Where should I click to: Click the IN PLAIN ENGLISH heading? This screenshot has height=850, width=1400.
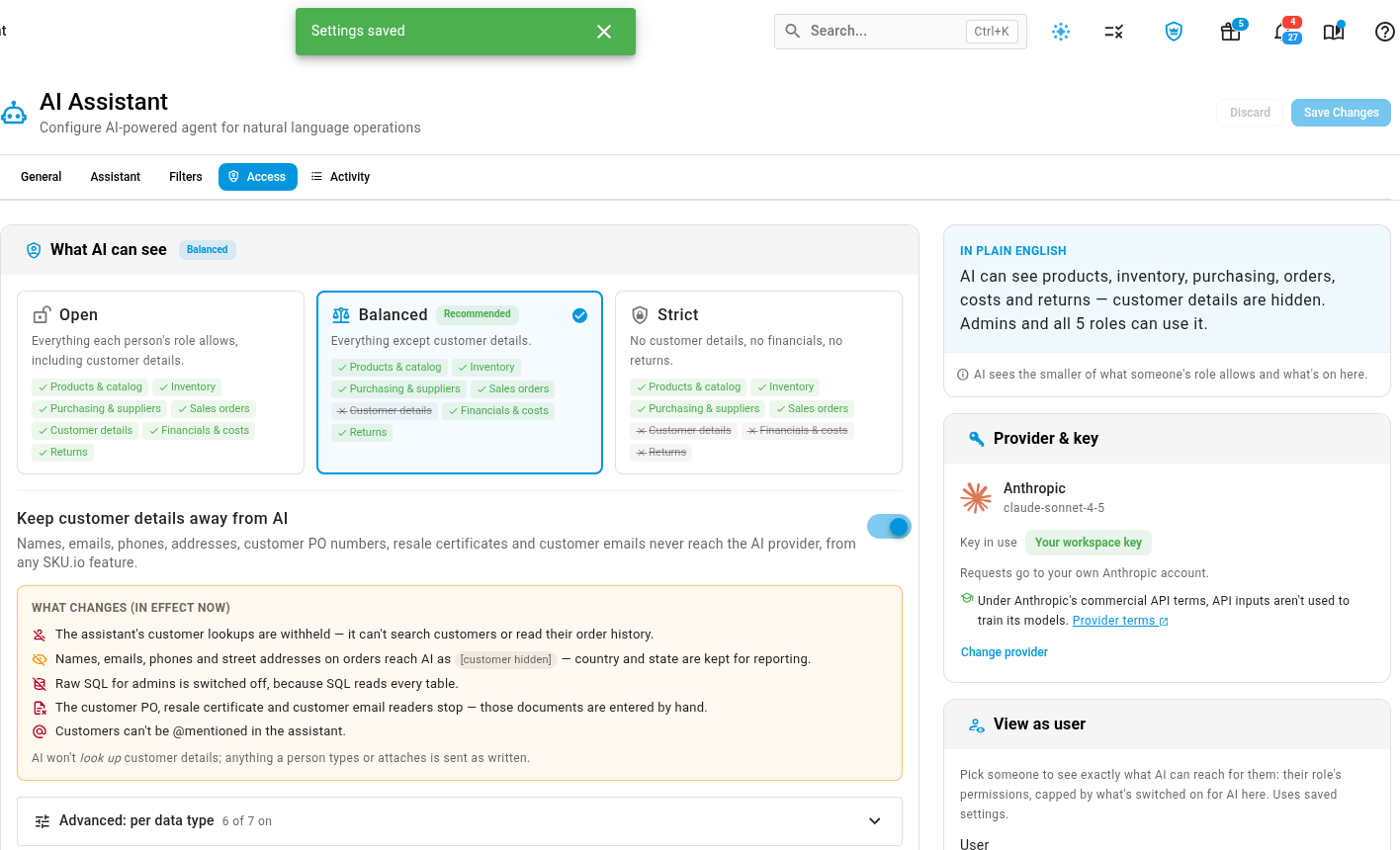point(1013,251)
